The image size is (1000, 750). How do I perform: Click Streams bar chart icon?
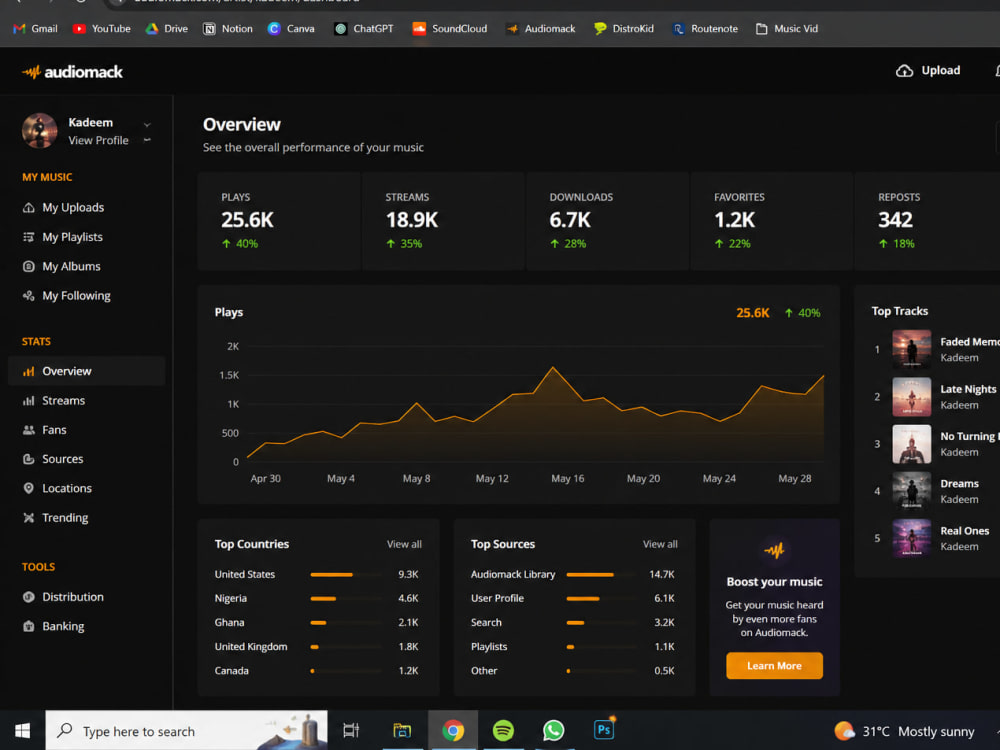coord(29,401)
